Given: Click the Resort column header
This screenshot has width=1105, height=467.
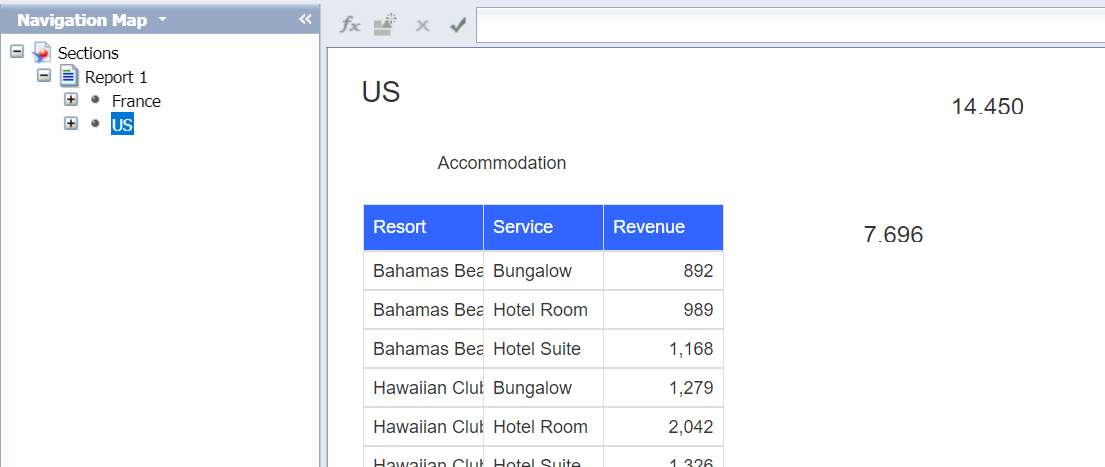Looking at the screenshot, I should tap(423, 227).
